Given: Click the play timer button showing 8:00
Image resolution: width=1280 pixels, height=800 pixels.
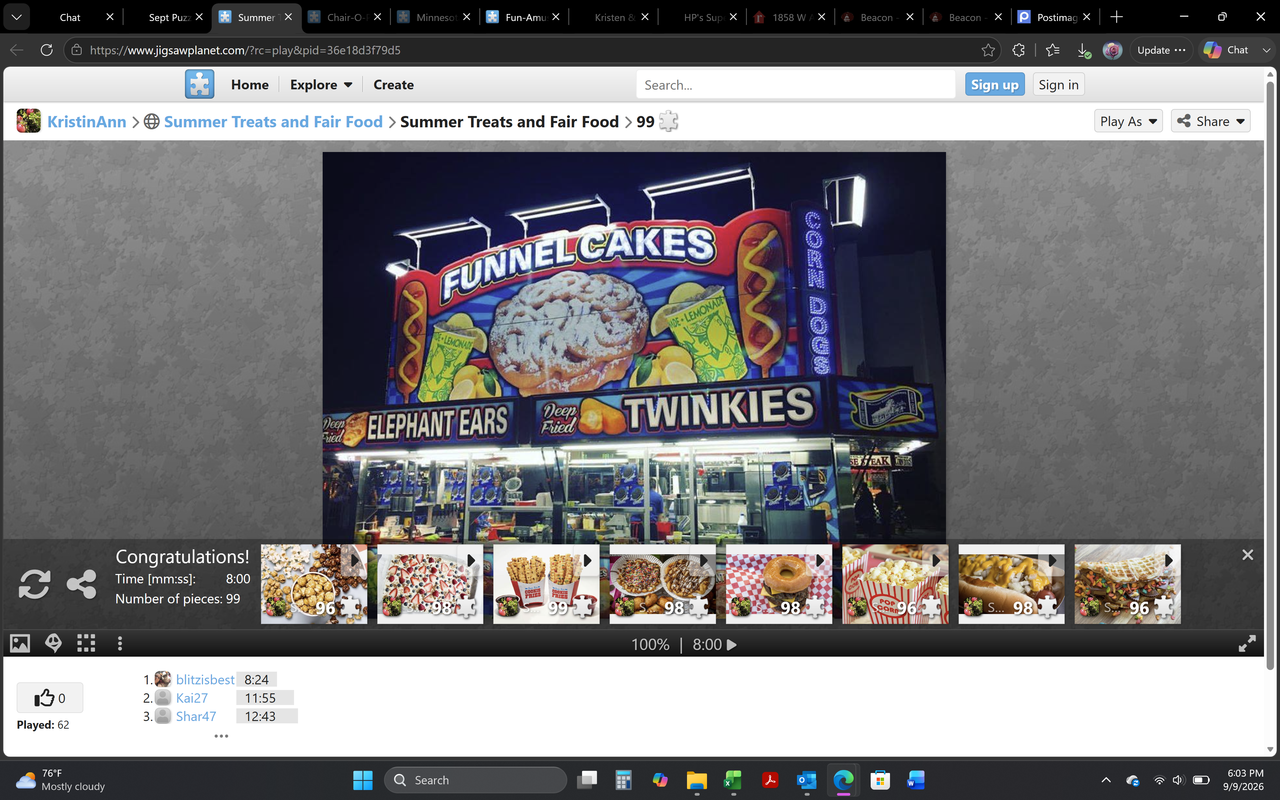Looking at the screenshot, I should pyautogui.click(x=715, y=645).
